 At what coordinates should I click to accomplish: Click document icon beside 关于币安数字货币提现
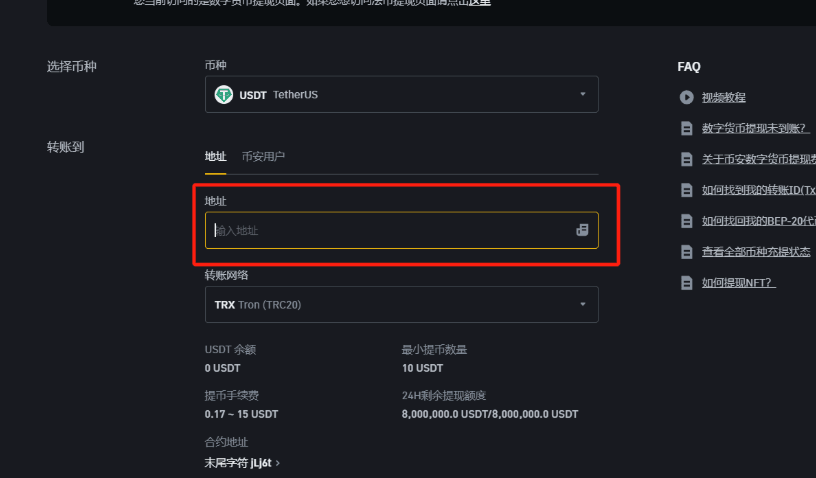(x=687, y=159)
